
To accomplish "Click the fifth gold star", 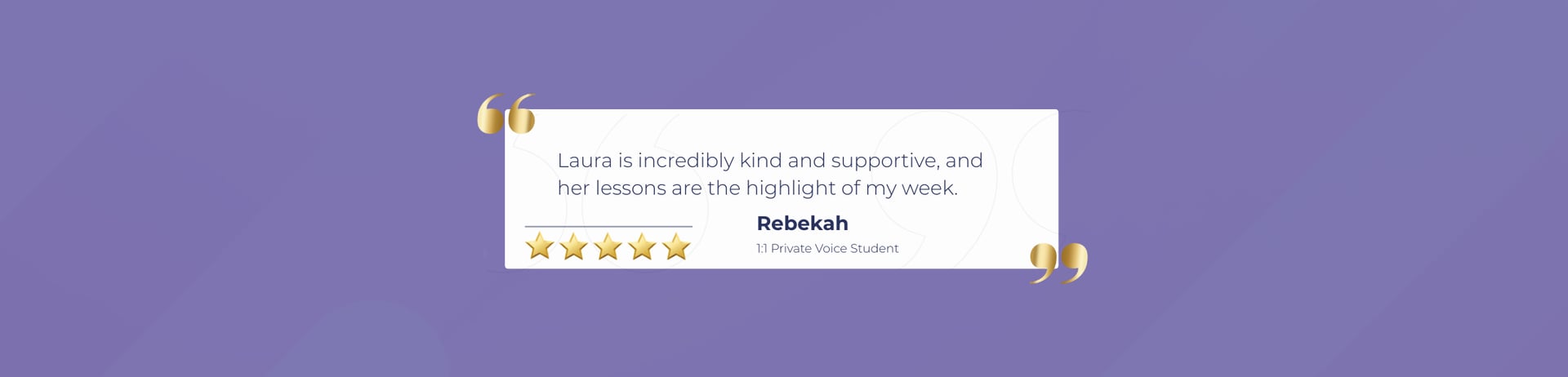I will pyautogui.click(x=676, y=246).
